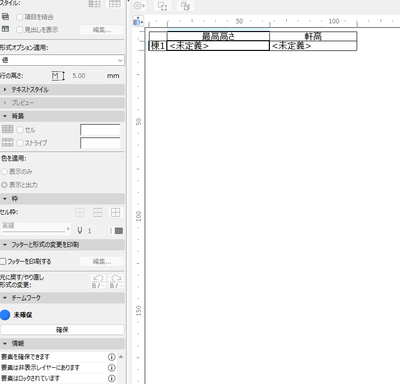
Task: Open info icon for 要素を確保できます
Action: tap(112, 357)
